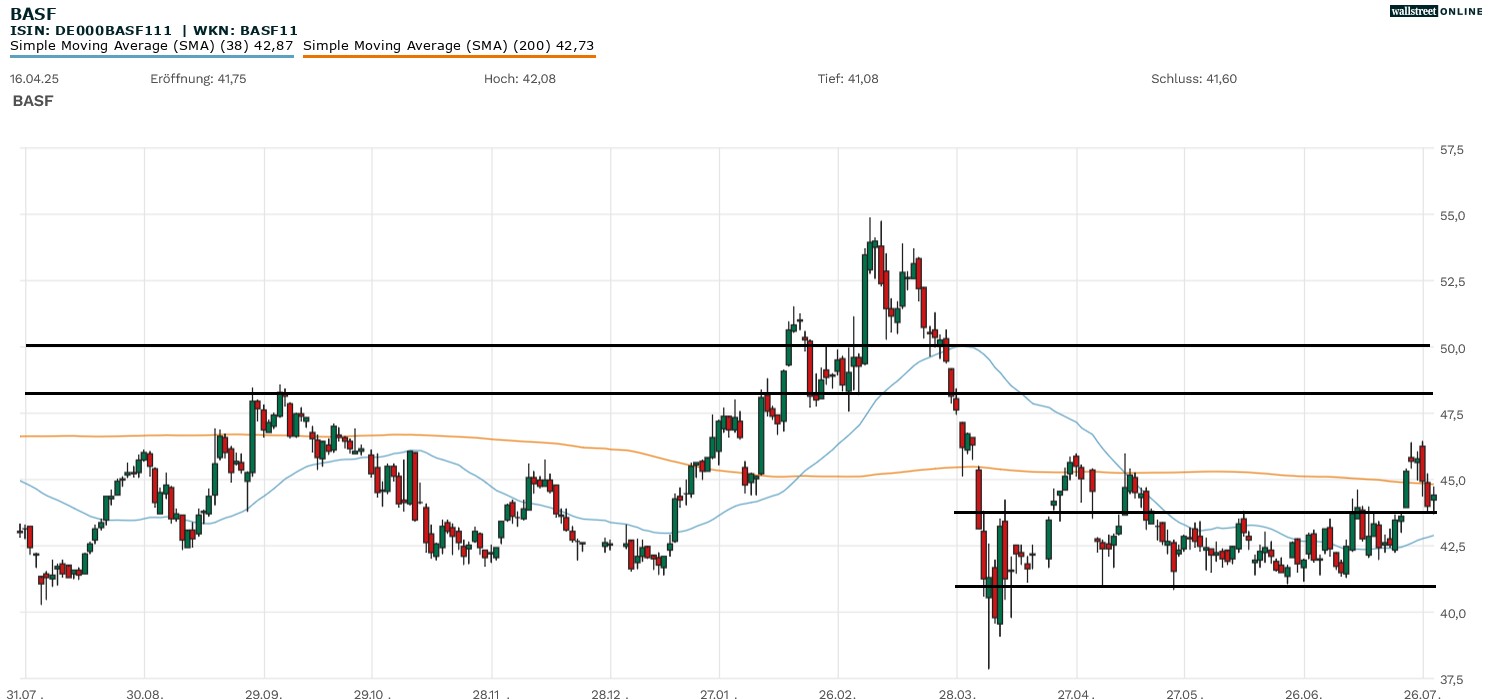This screenshot has height=699, width=1490.
Task: Click the Tief 41,08 value
Action: pos(848,79)
